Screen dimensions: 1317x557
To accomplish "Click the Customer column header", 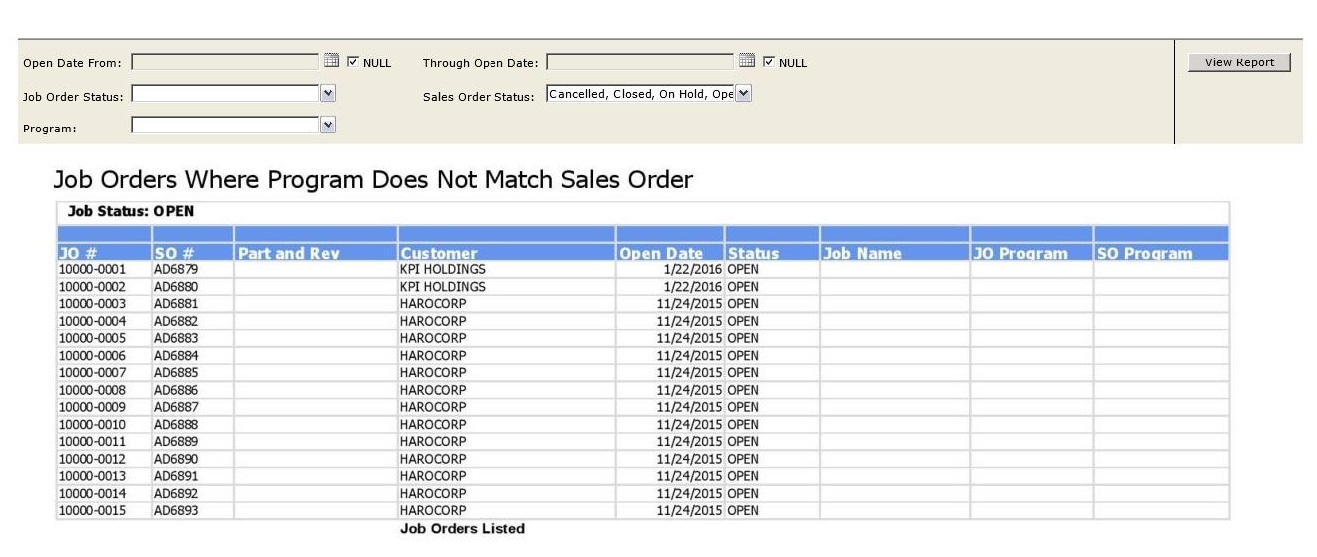I will [x=439, y=254].
